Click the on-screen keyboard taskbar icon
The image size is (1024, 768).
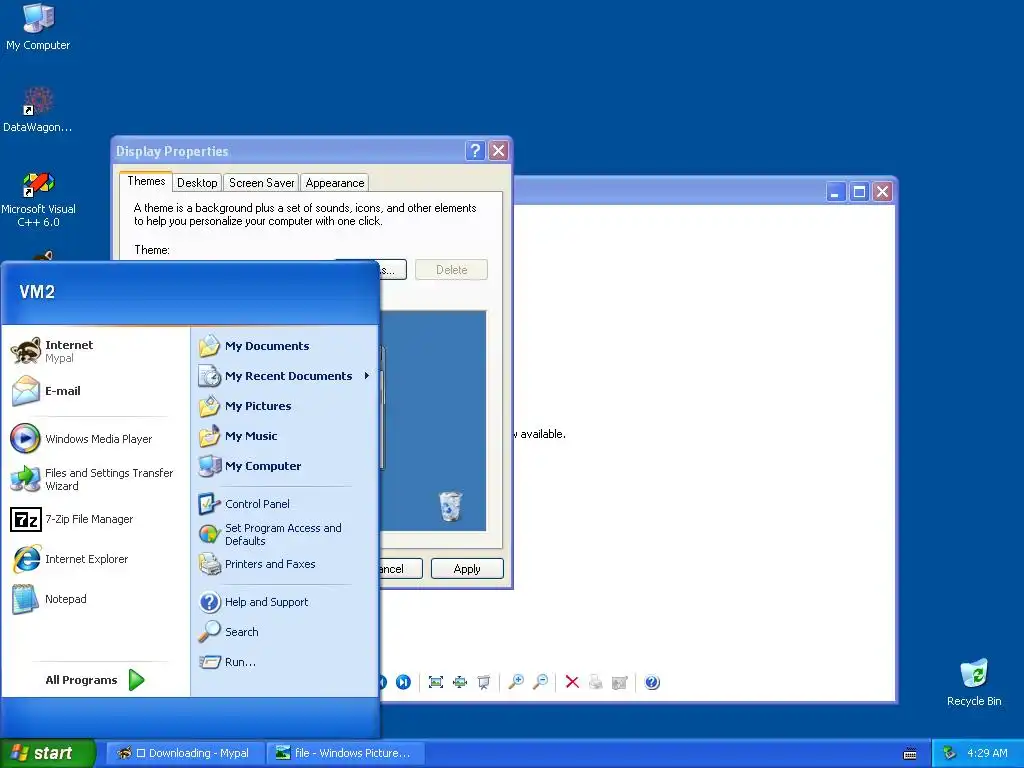coord(910,754)
